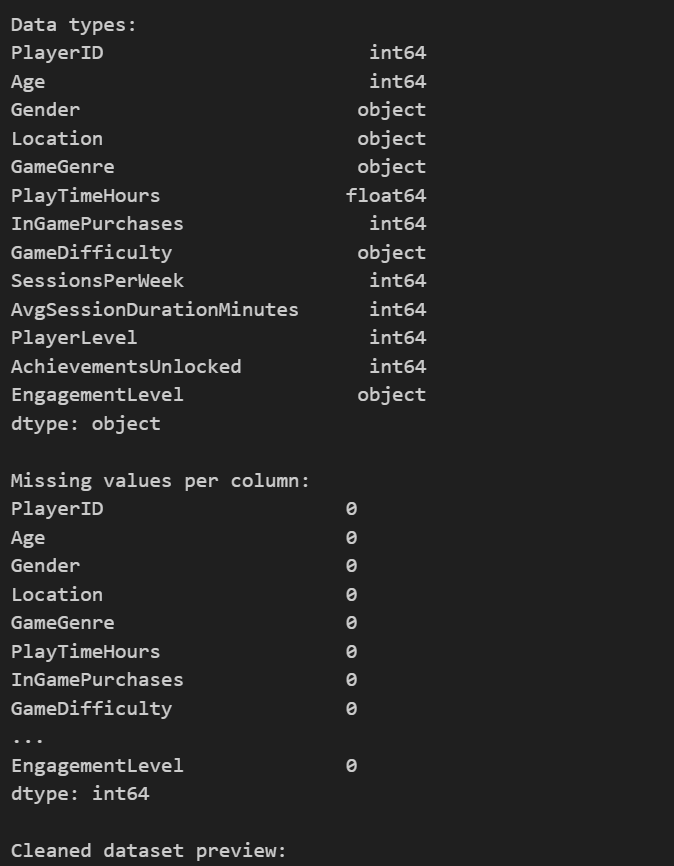This screenshot has height=866, width=674.
Task: Click the int64 type beside Age
Action: click(397, 82)
